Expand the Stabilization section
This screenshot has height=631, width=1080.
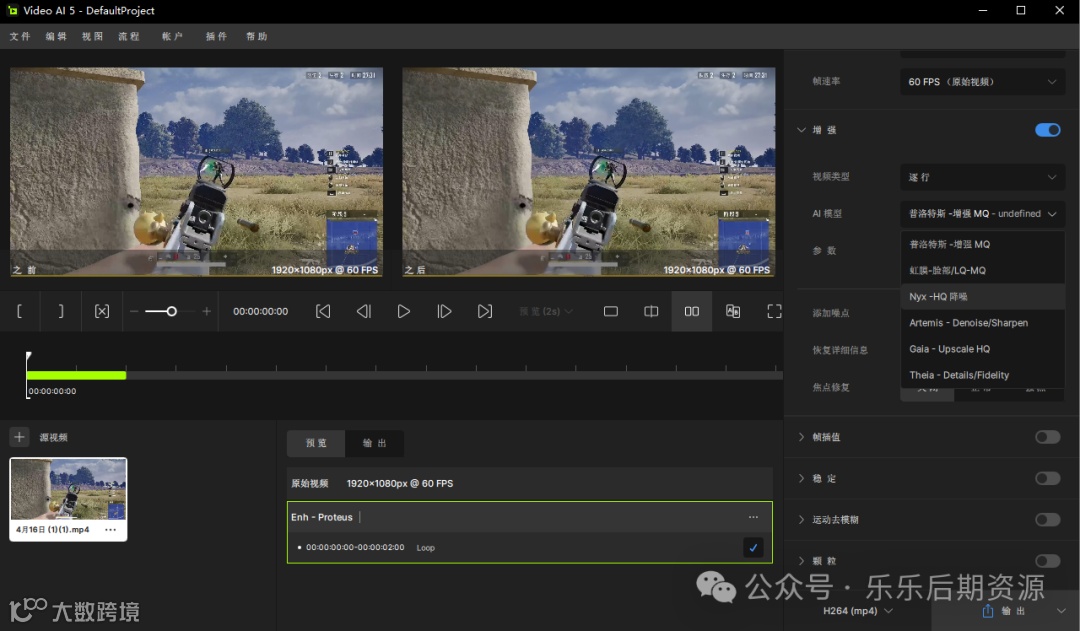tap(801, 478)
